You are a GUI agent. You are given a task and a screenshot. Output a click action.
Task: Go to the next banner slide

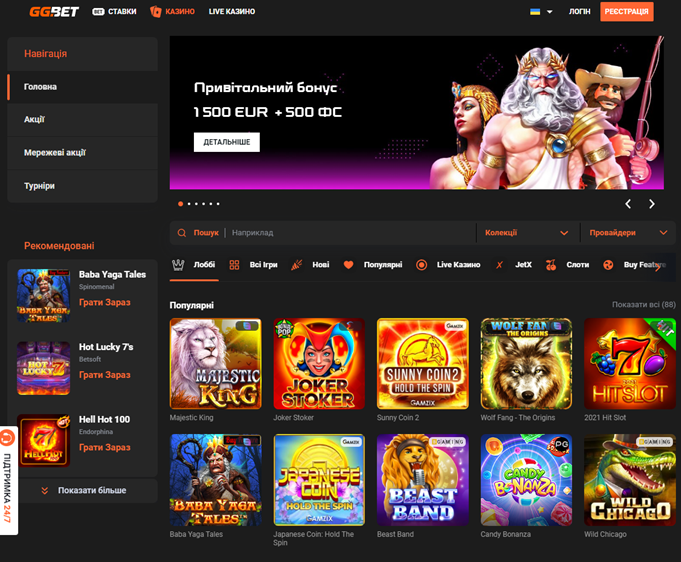point(651,204)
